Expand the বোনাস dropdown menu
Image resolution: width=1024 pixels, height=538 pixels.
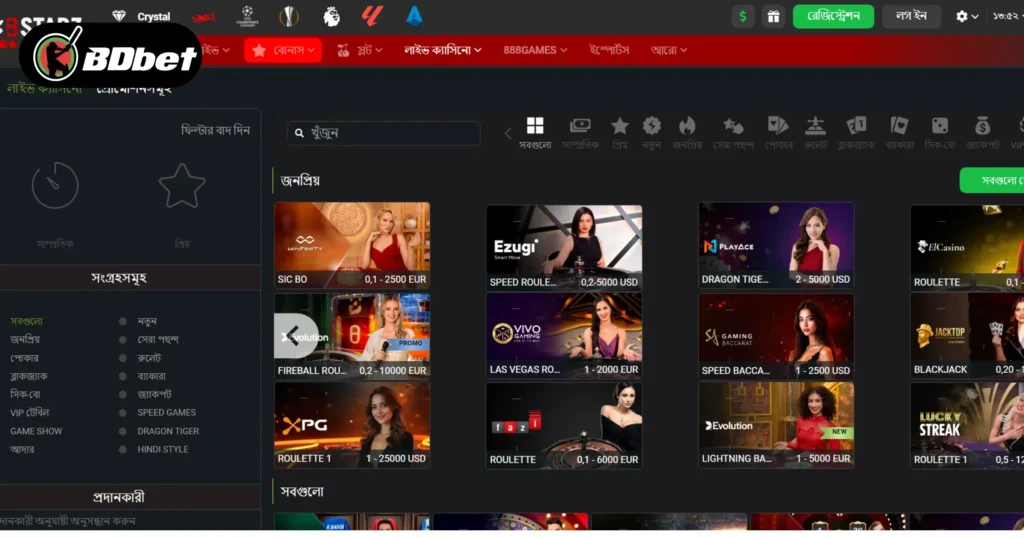(x=283, y=50)
